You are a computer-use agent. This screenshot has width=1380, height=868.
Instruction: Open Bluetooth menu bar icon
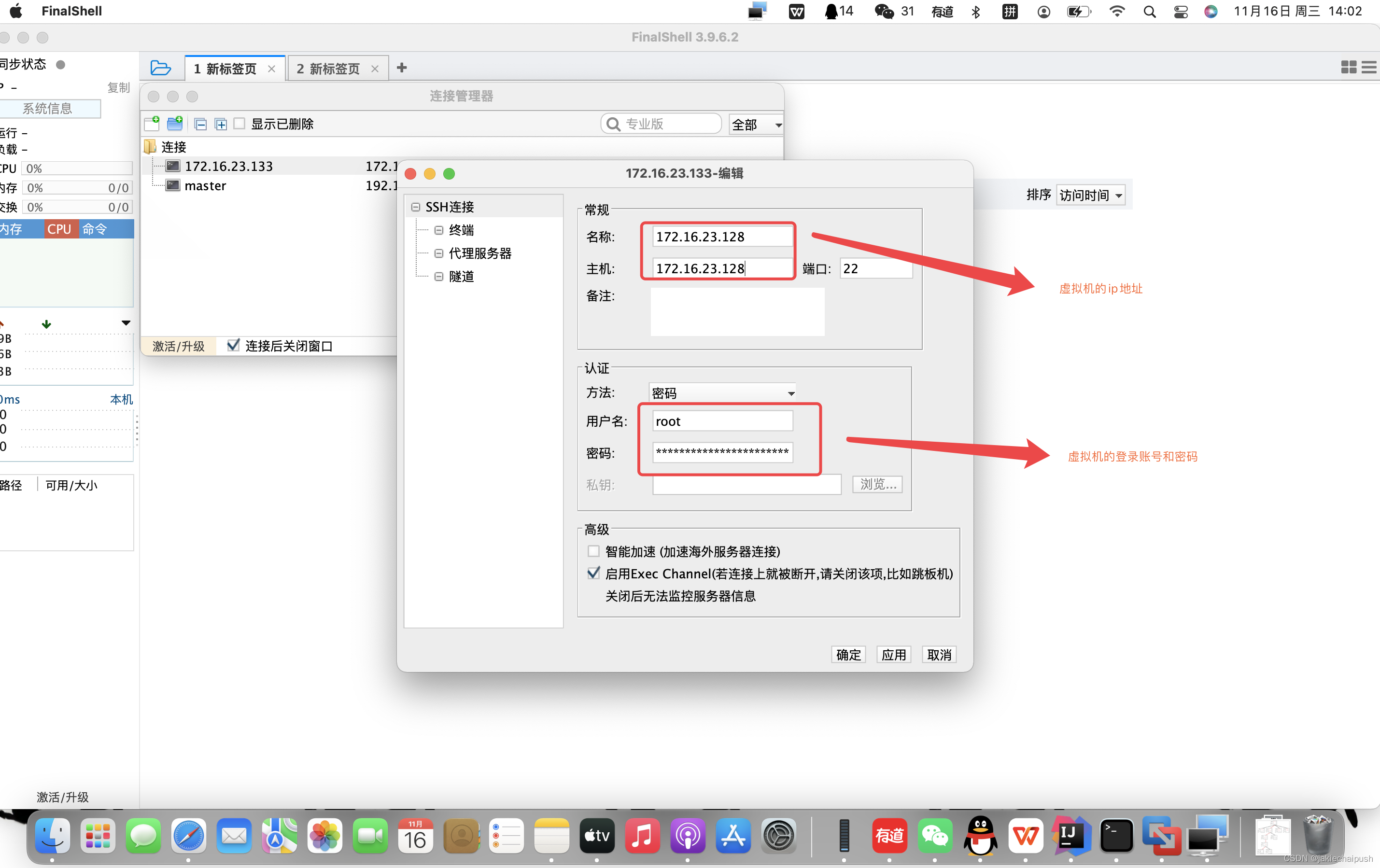coord(976,12)
